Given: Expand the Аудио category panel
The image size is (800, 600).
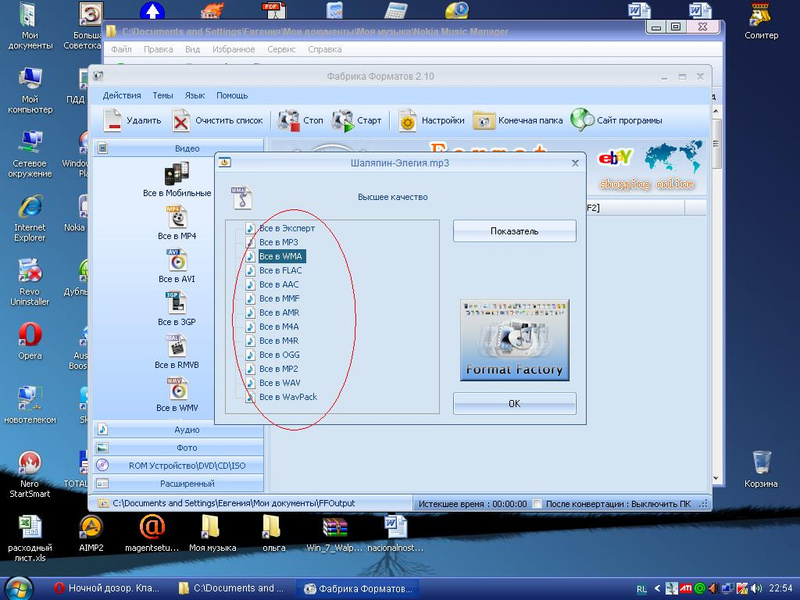Looking at the screenshot, I should coord(178,429).
